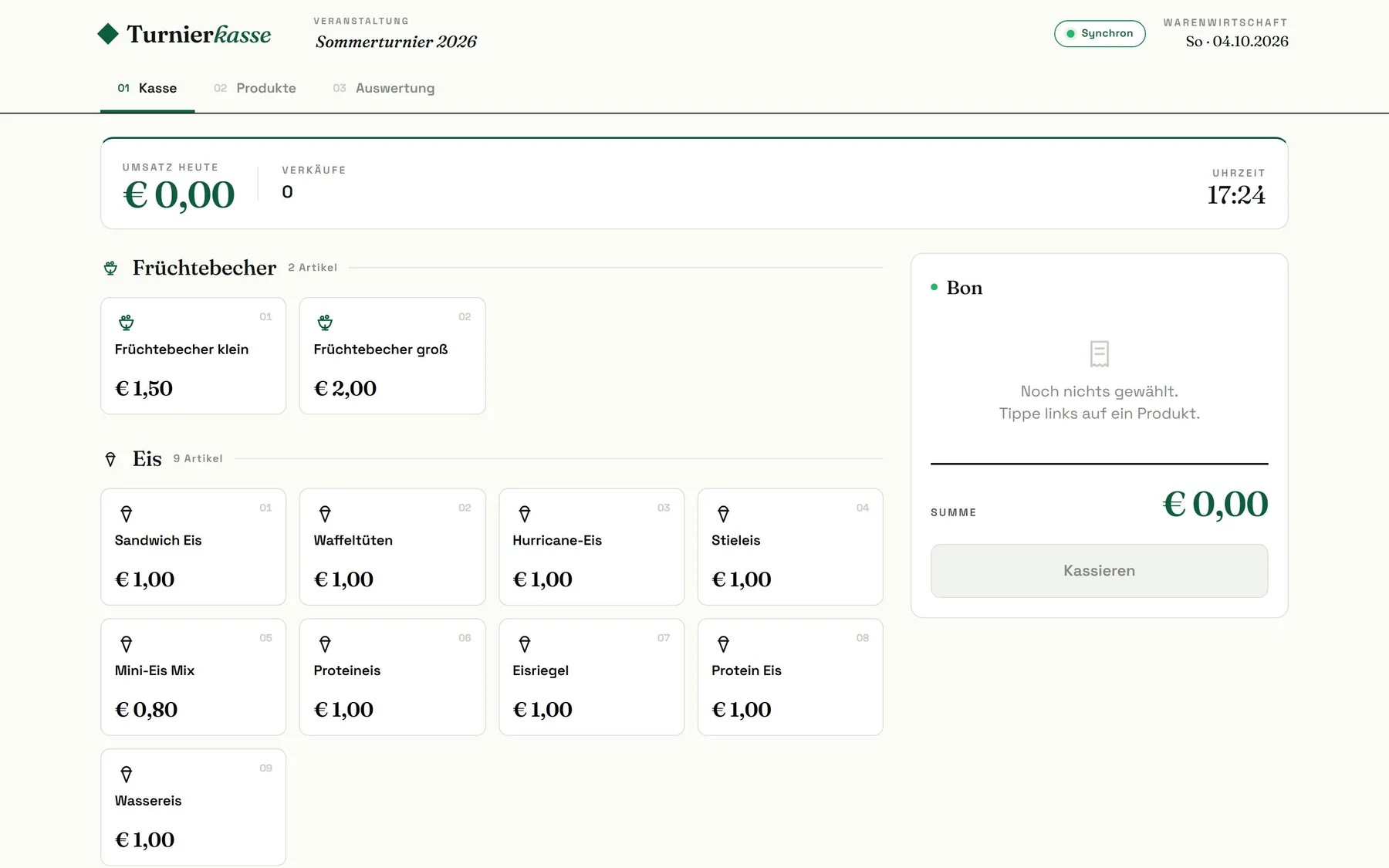The height and width of the screenshot is (868, 1389).
Task: Click the €0,80 price of Mini-Eis Mix
Action: tap(146, 710)
